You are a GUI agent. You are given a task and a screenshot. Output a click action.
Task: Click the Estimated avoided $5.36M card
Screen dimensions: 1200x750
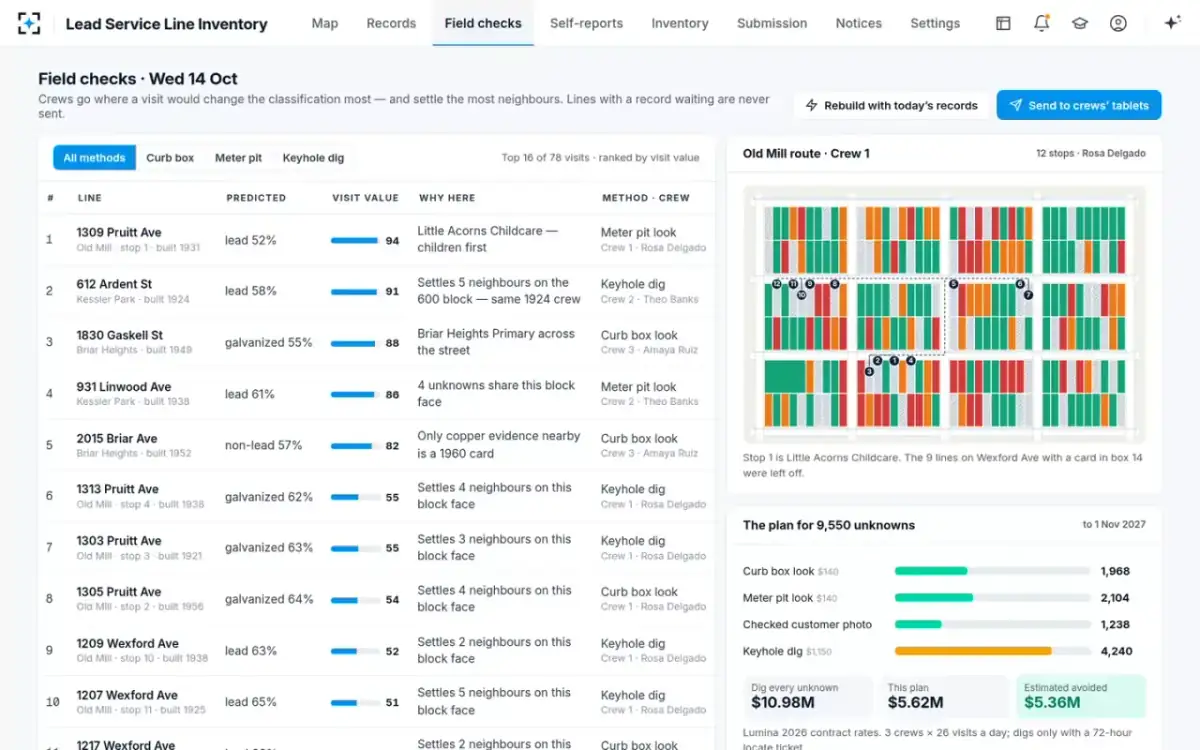tap(1081, 696)
